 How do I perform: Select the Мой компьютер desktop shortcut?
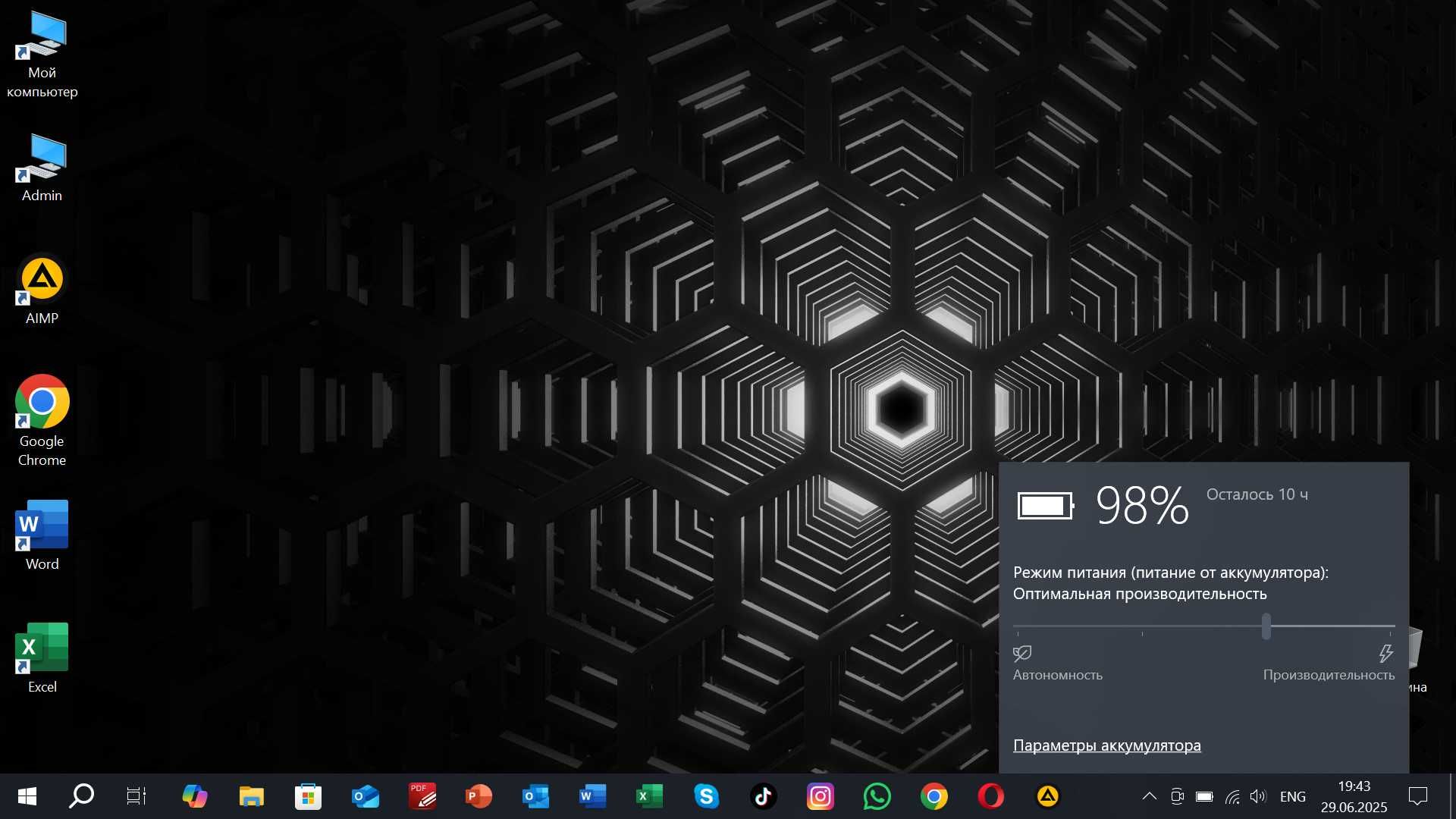pyautogui.click(x=42, y=55)
